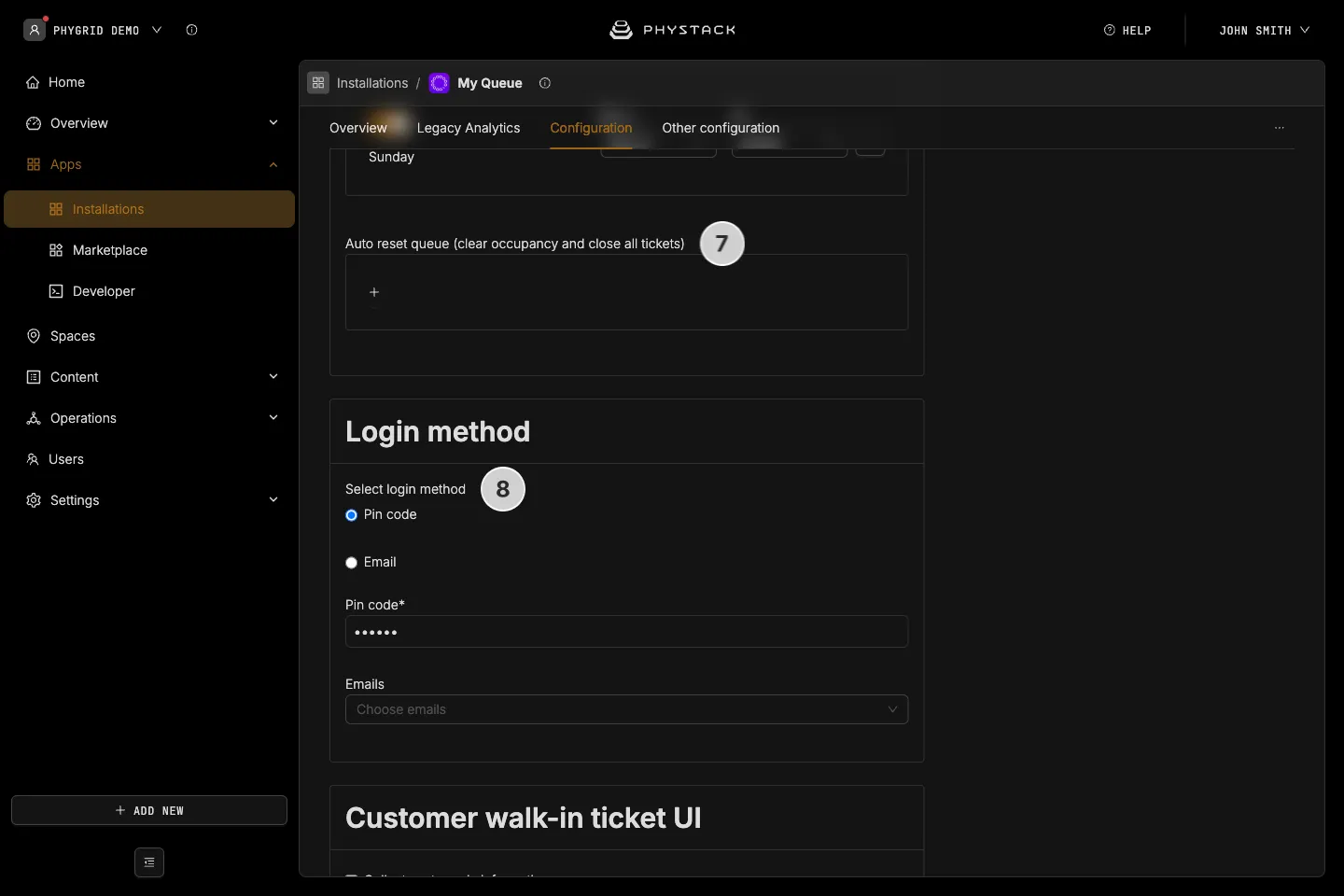Click the Installations breadcrumb grid icon
This screenshot has width=1344, height=896.
point(318,83)
